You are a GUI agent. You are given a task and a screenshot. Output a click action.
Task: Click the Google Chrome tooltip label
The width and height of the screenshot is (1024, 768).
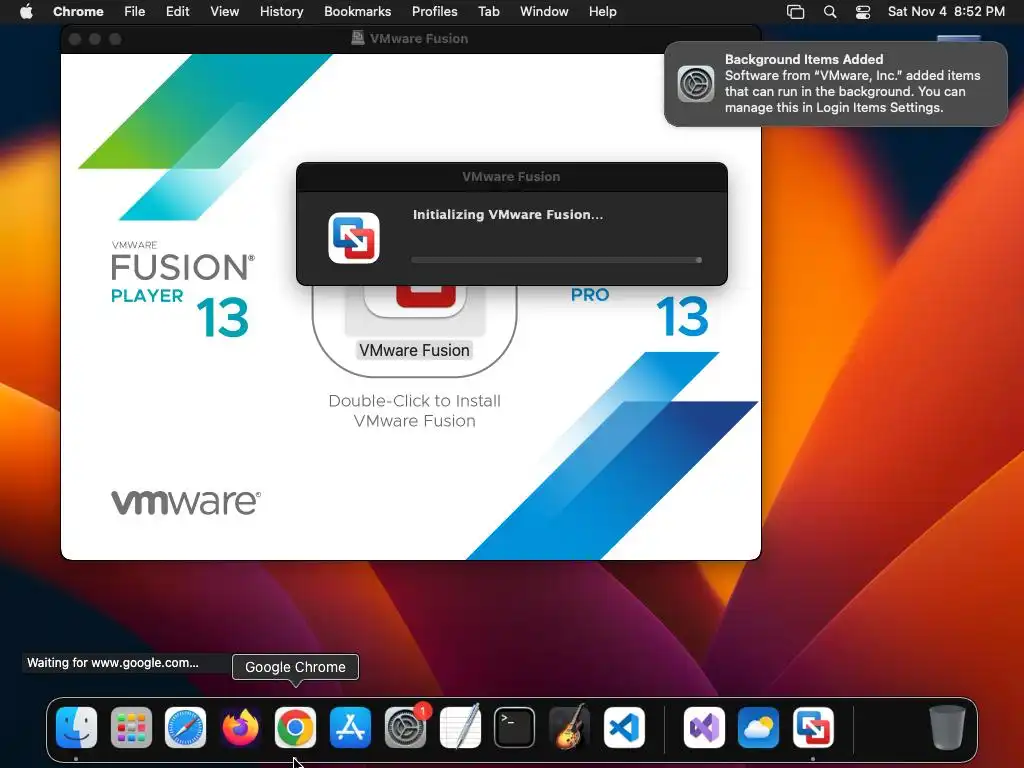pos(295,667)
